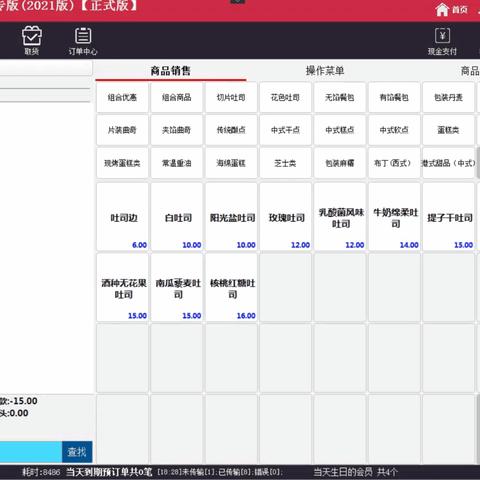Viewport: 480px width, 480px height.
Task: Select 传统酥点 category
Action: (x=231, y=130)
